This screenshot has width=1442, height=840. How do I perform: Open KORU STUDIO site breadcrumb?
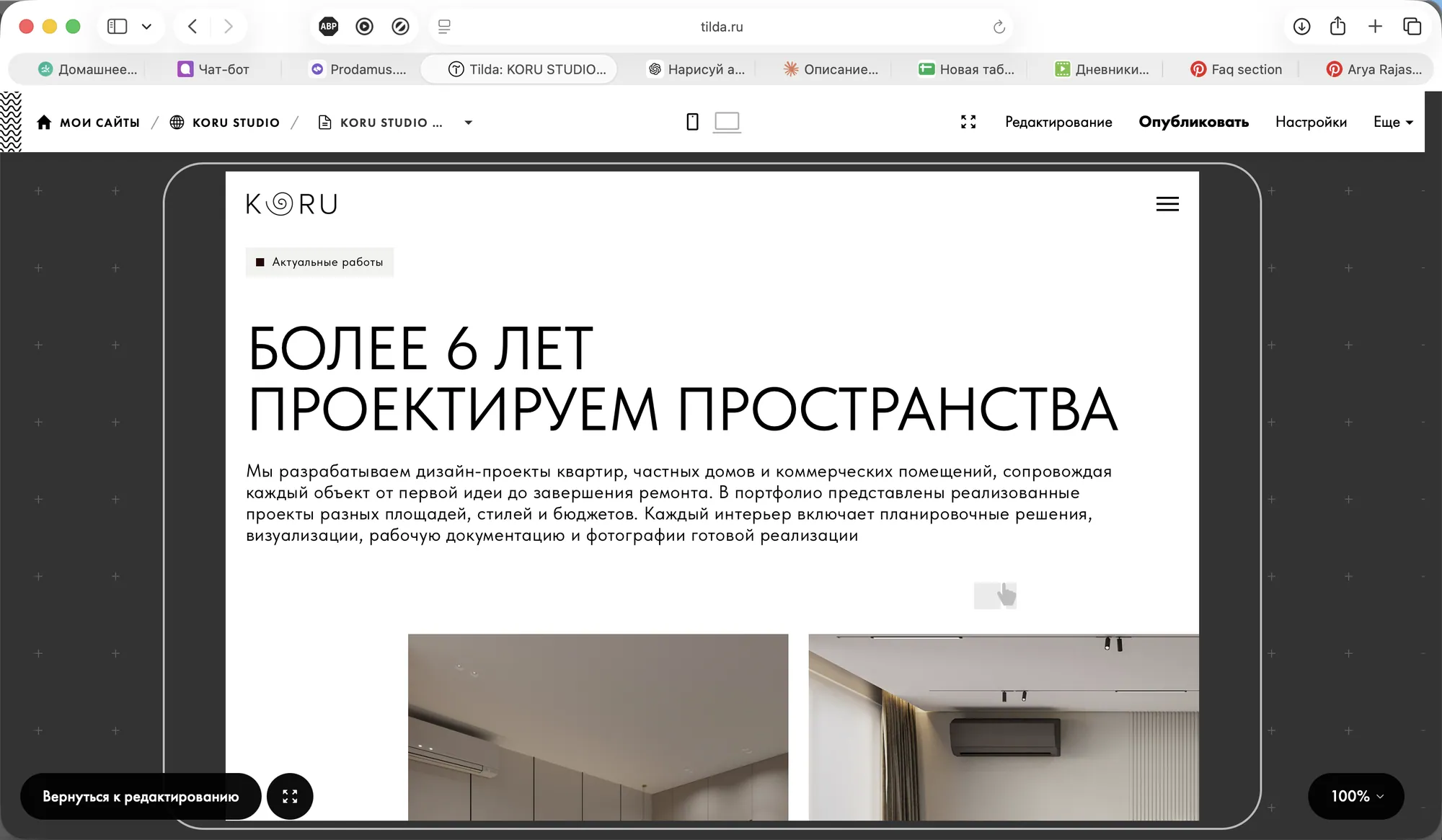point(225,123)
